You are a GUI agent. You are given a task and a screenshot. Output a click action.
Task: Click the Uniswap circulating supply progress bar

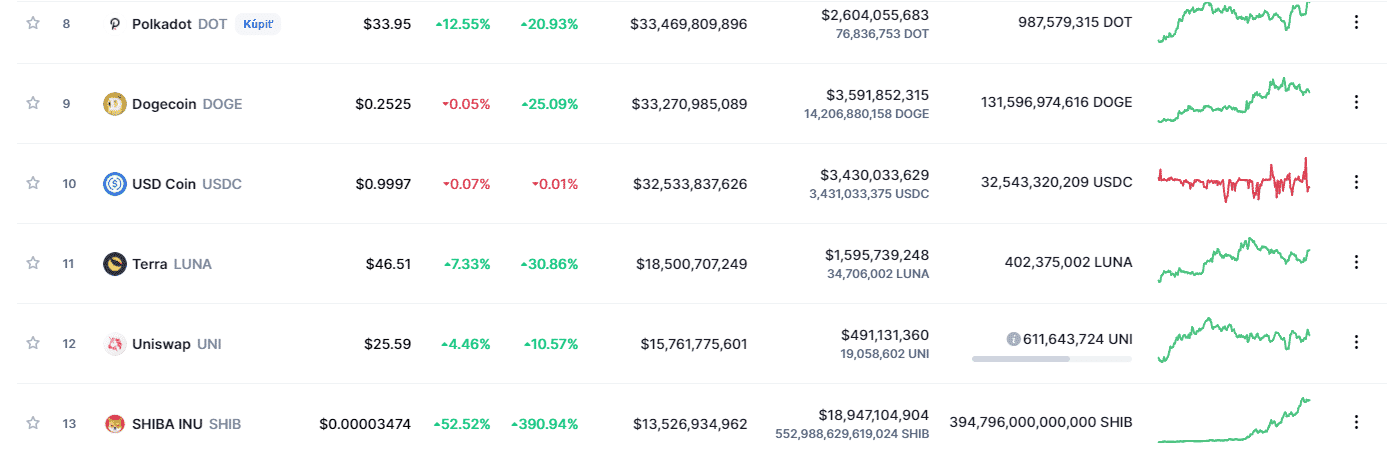(x=1051, y=358)
